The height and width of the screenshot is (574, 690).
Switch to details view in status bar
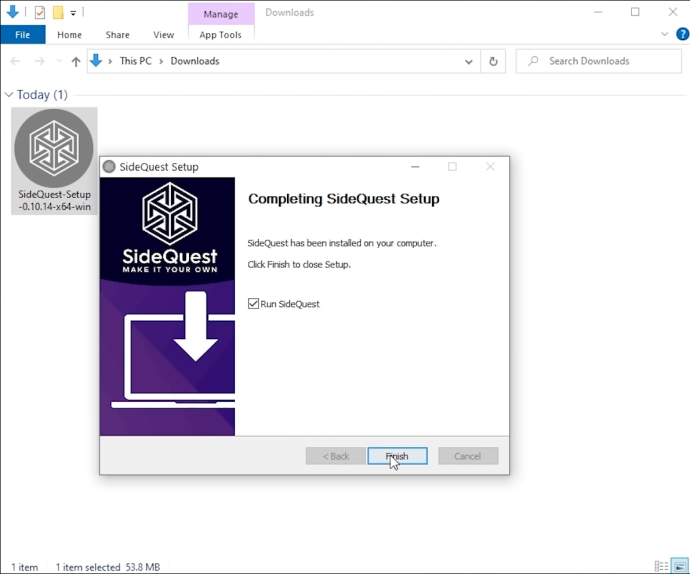tap(661, 566)
